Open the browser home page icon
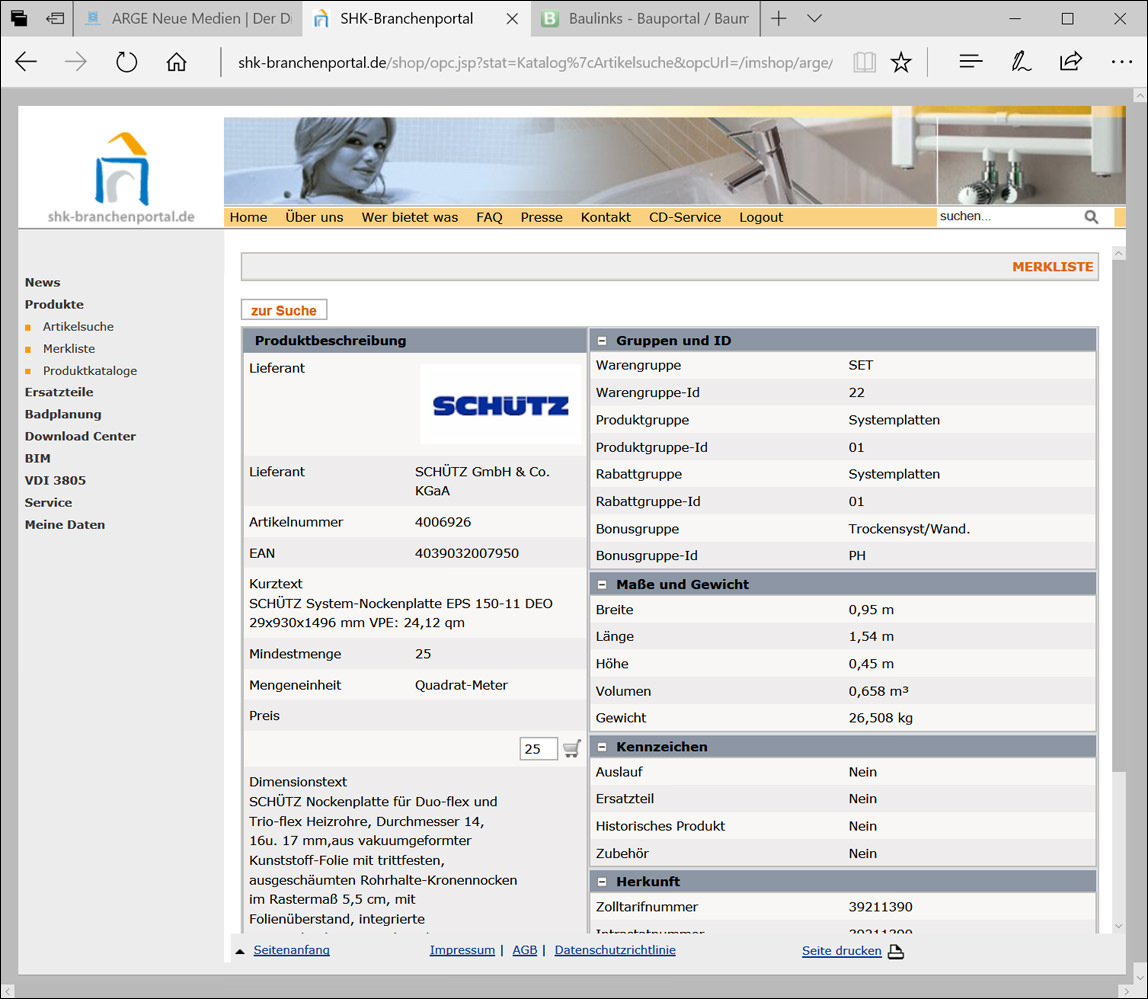Screen dimensions: 1148x999 coord(176,62)
